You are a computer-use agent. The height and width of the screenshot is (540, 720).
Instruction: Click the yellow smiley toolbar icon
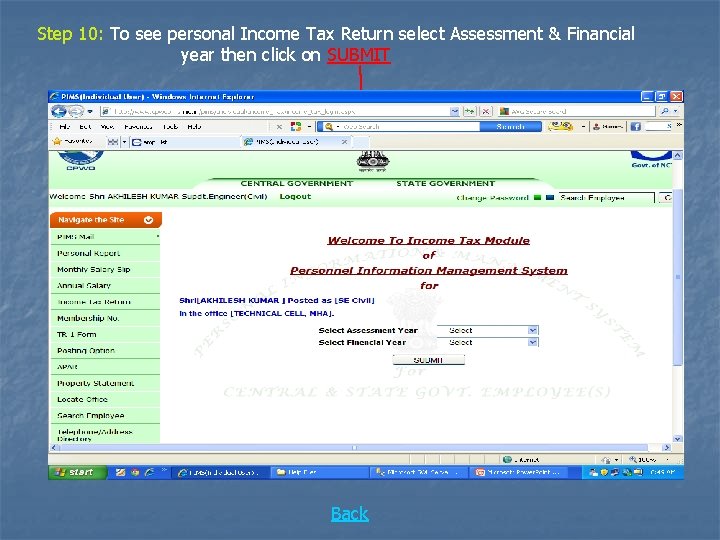coord(560,126)
